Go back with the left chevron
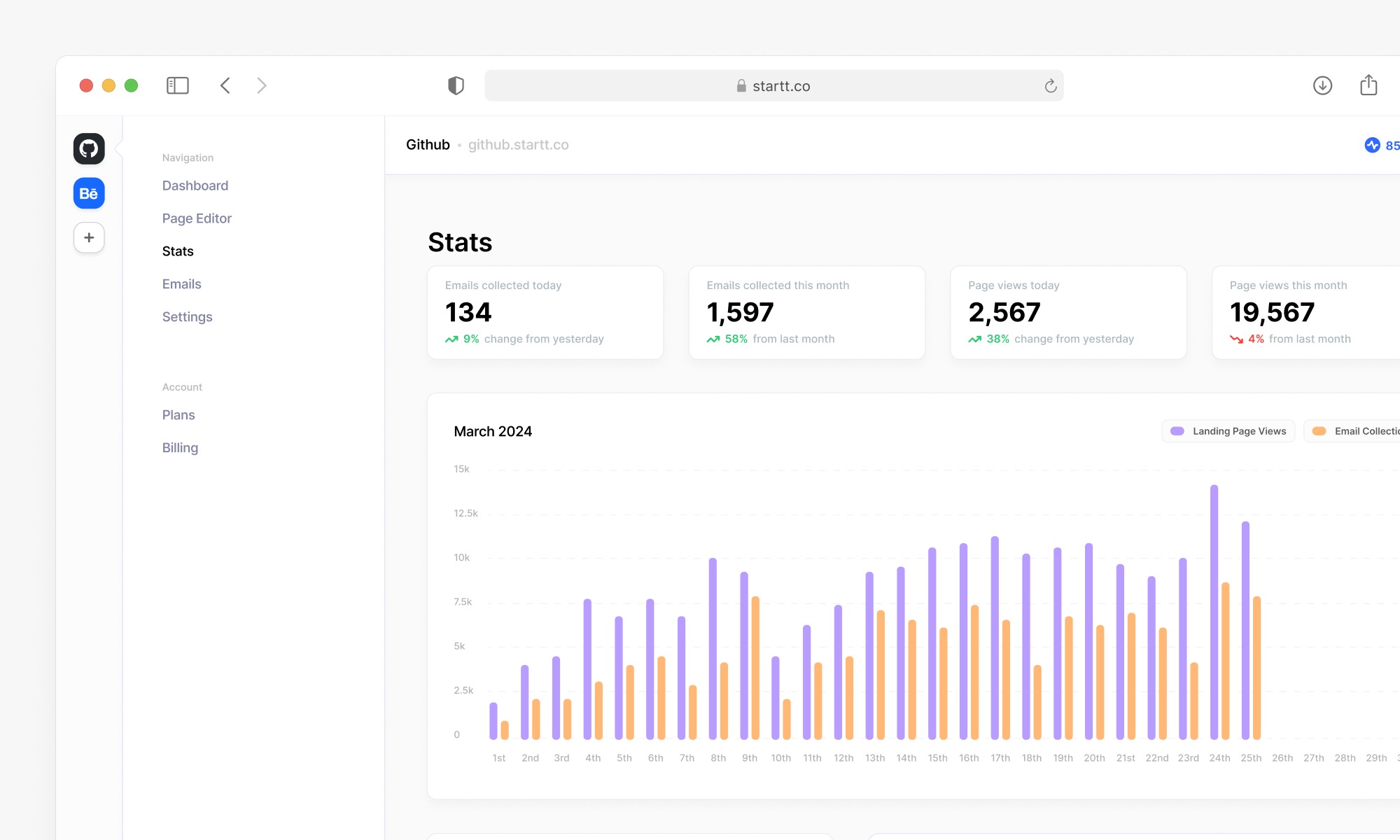 pos(225,85)
